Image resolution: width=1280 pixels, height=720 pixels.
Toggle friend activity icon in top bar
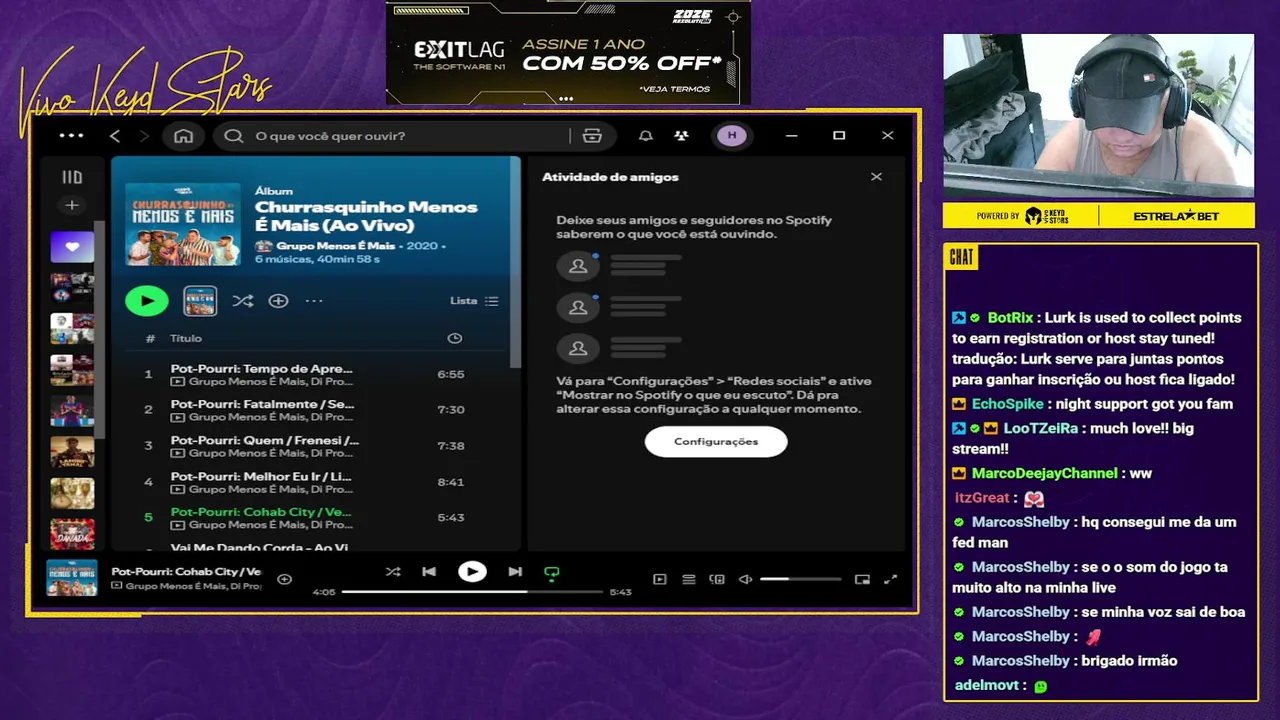(681, 135)
